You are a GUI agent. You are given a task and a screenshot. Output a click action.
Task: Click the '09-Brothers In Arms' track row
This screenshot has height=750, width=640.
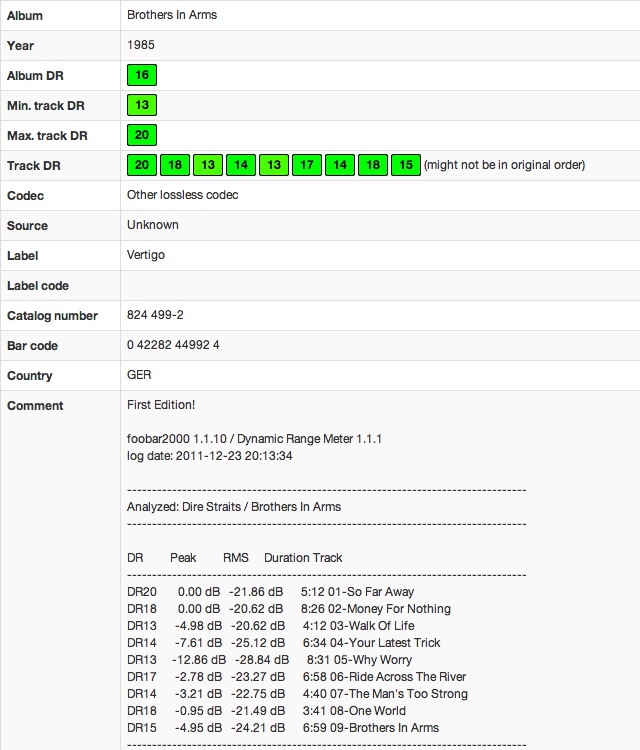(x=283, y=728)
